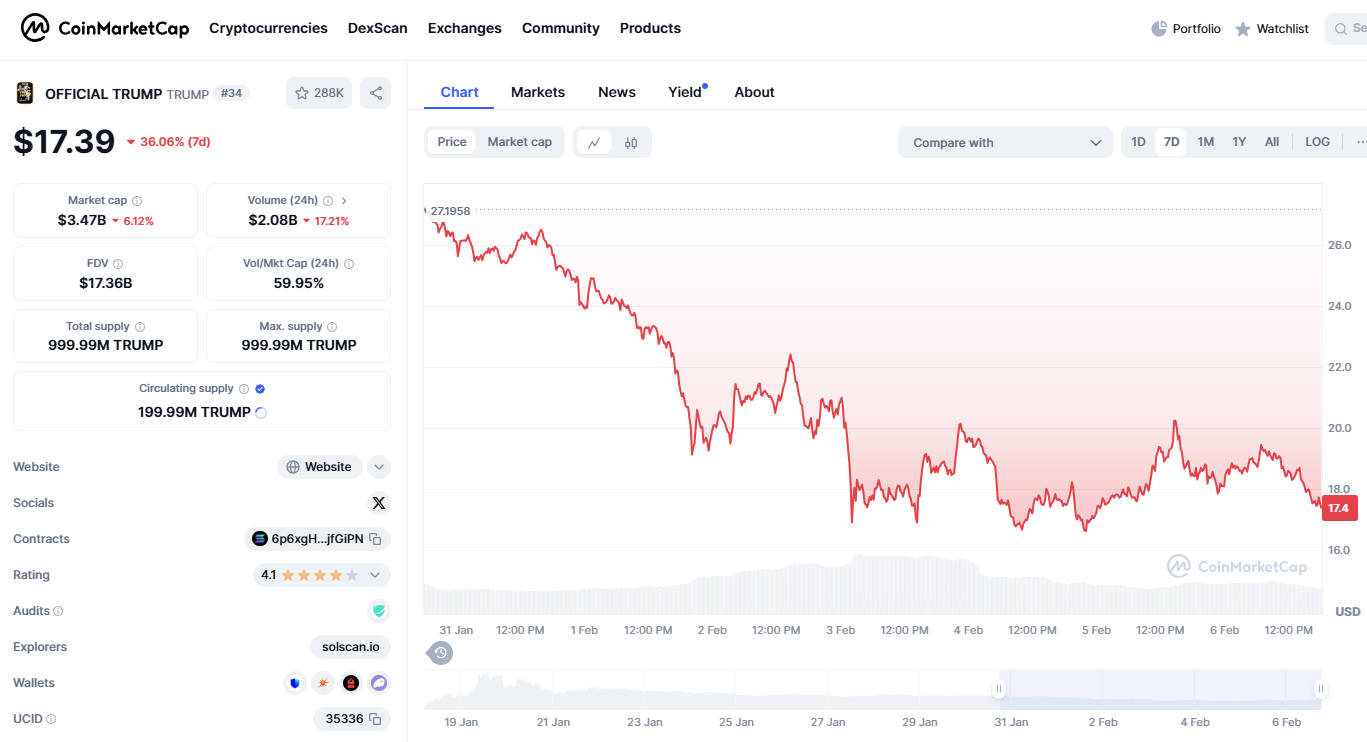
Task: Expand Volume (24h) details arrow
Action: click(x=344, y=201)
